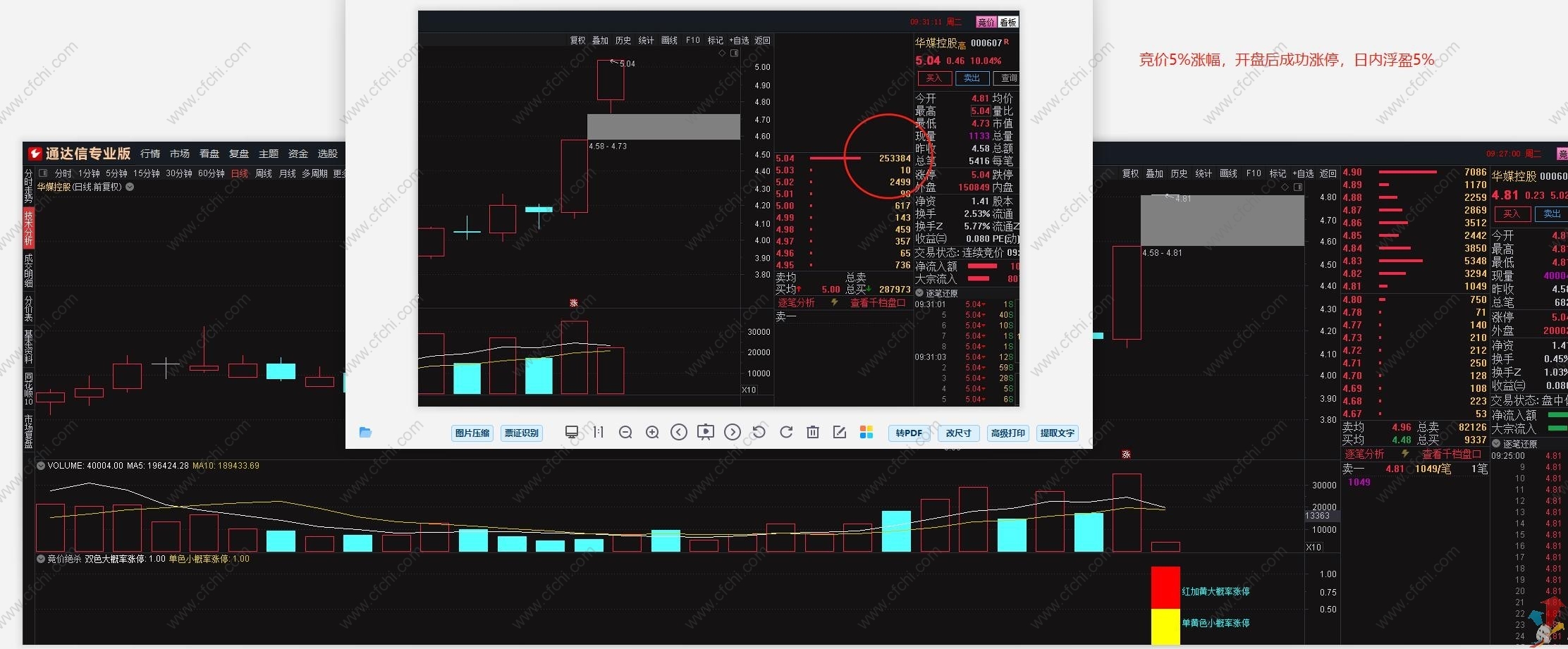The height and width of the screenshot is (649, 1568).
Task: Open the 选股 menu in 通达信 window
Action: [328, 154]
